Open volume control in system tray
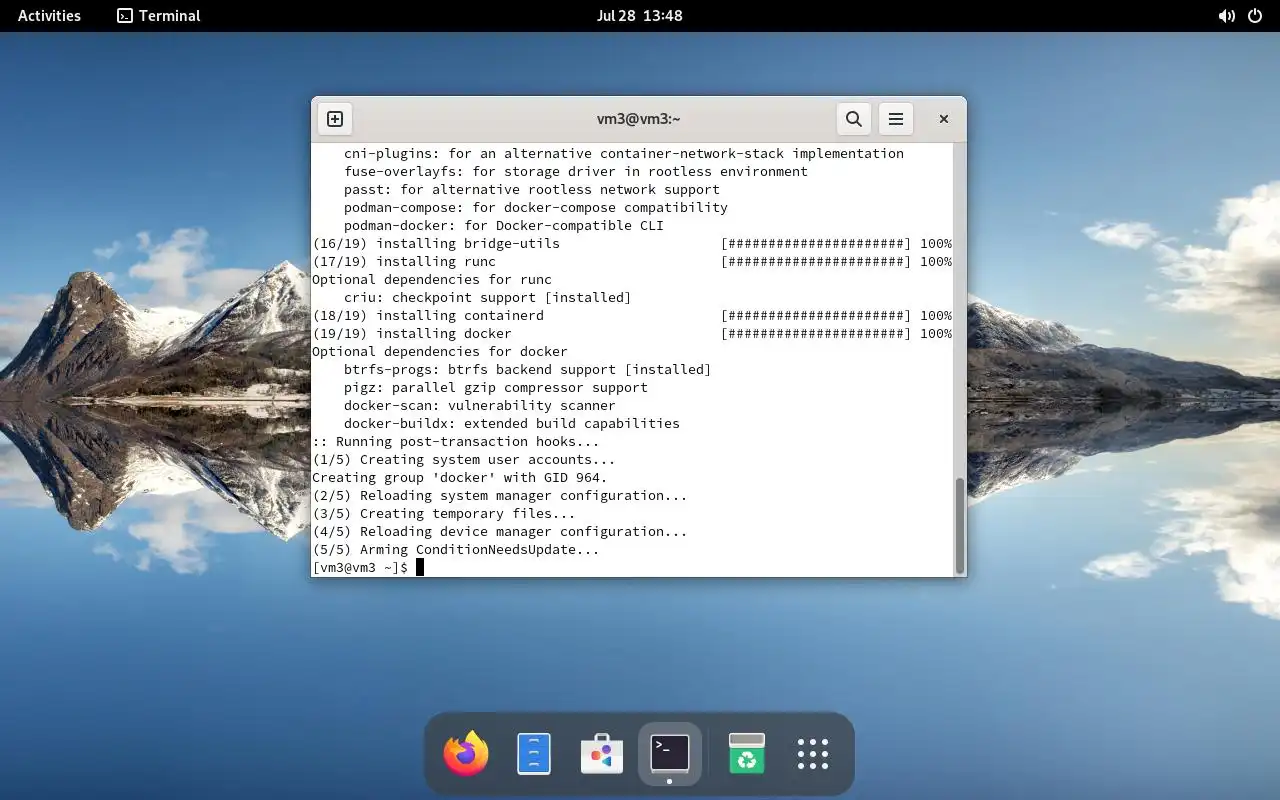This screenshot has width=1280, height=800. [x=1226, y=16]
